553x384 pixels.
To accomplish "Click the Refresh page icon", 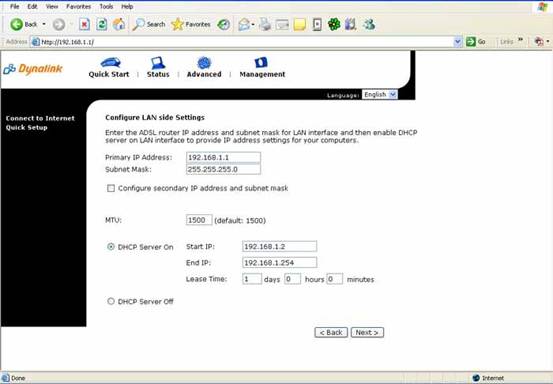I will [102, 24].
